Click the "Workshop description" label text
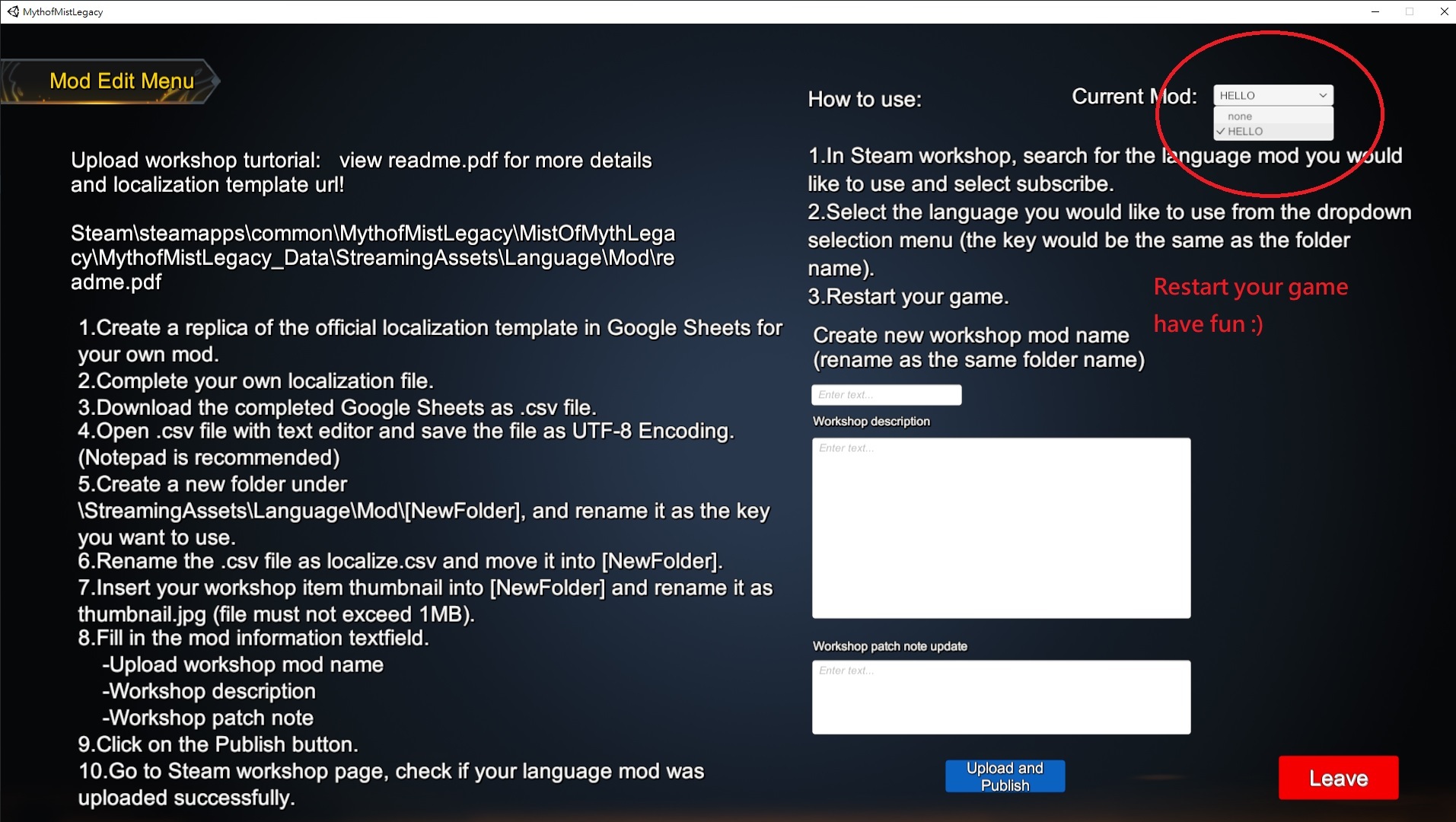1456x822 pixels. coord(871,422)
